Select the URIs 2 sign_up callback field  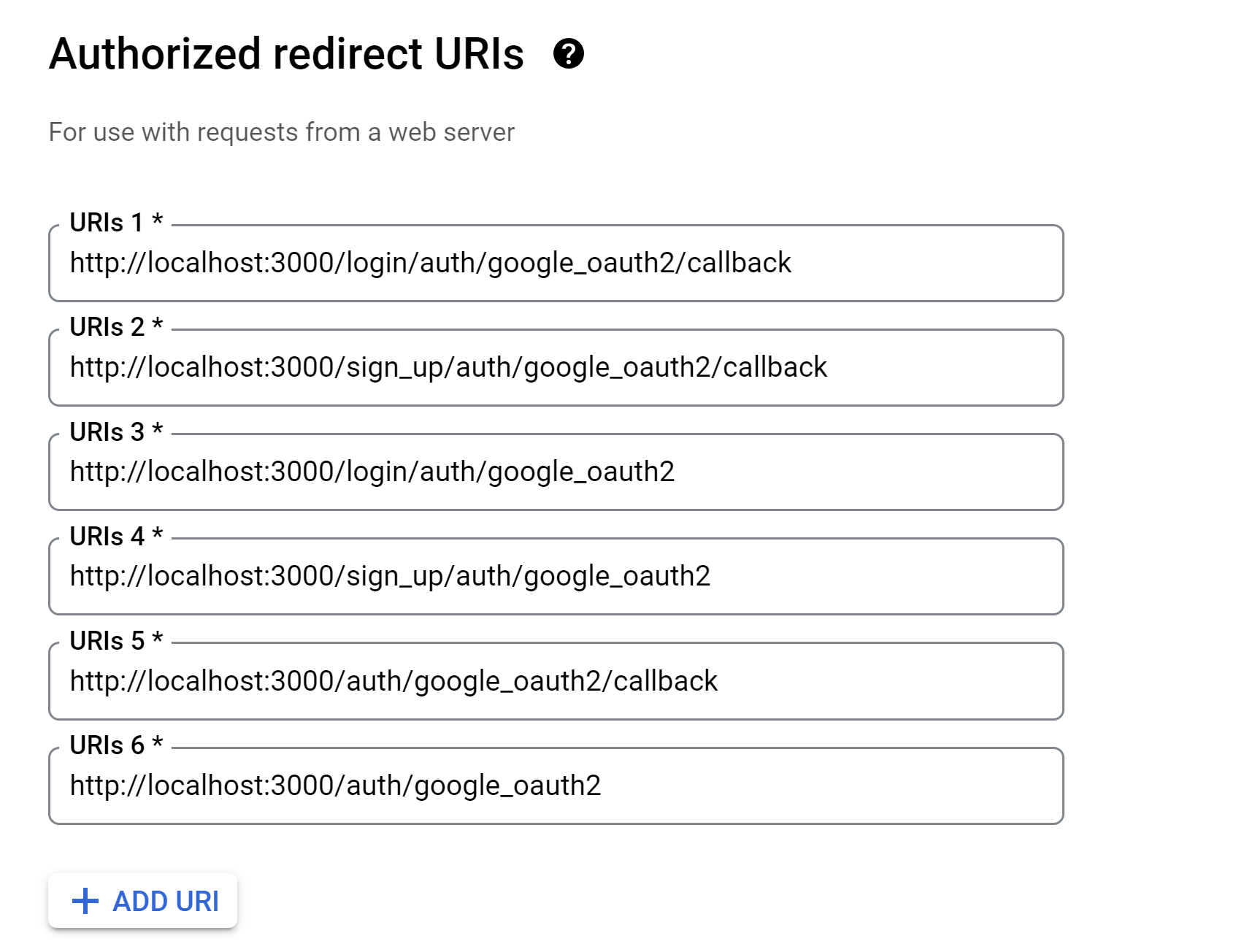click(555, 367)
